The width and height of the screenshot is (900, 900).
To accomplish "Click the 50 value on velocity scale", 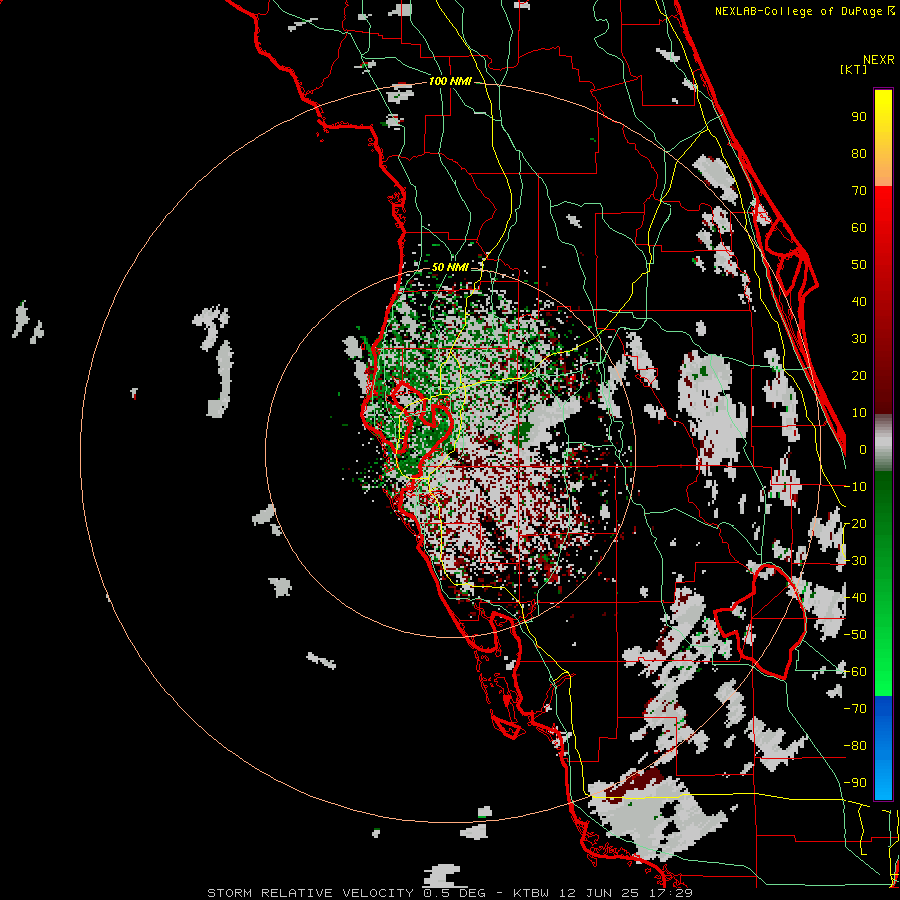I will (x=859, y=265).
